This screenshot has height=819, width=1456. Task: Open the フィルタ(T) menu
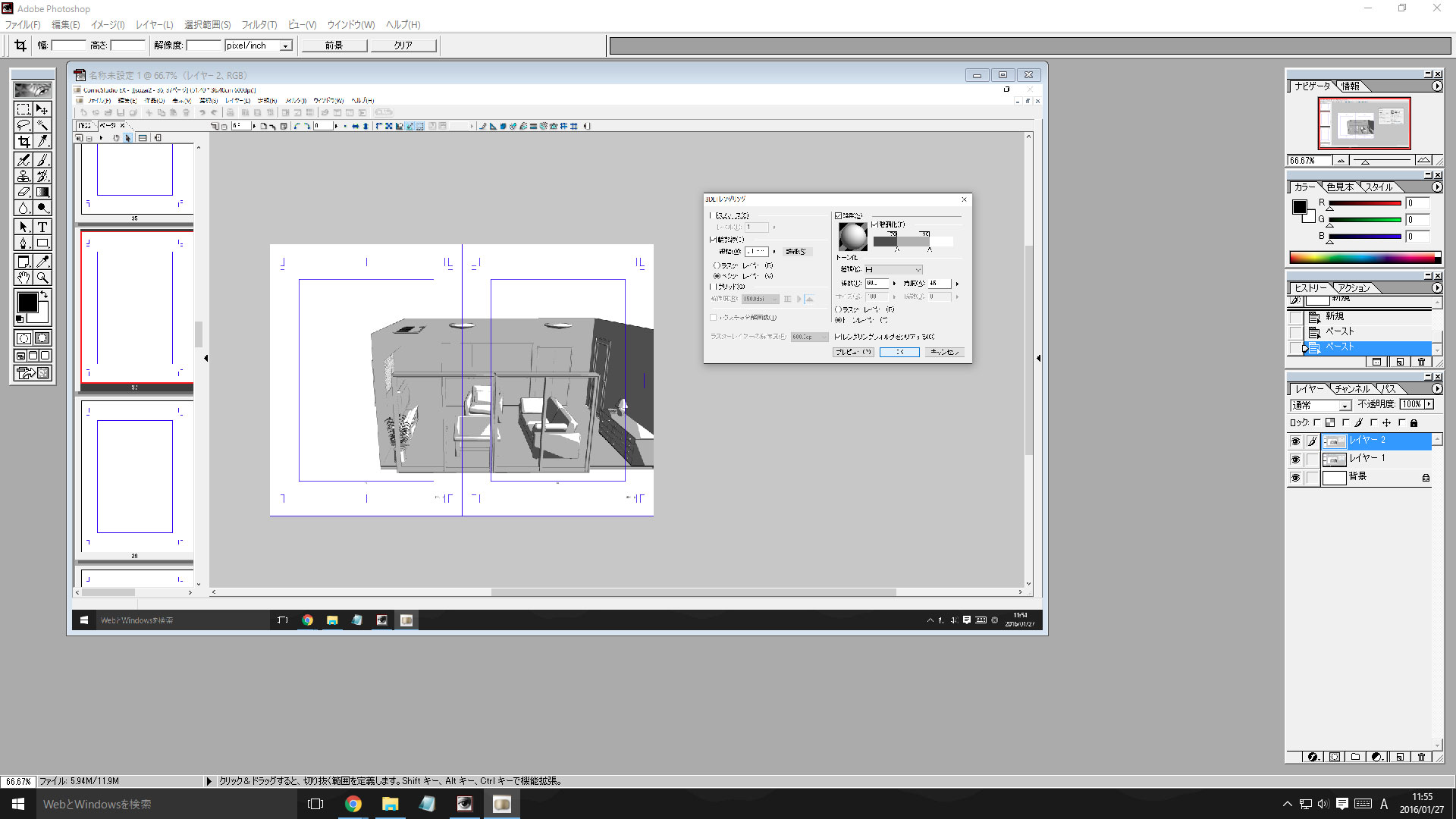(259, 25)
